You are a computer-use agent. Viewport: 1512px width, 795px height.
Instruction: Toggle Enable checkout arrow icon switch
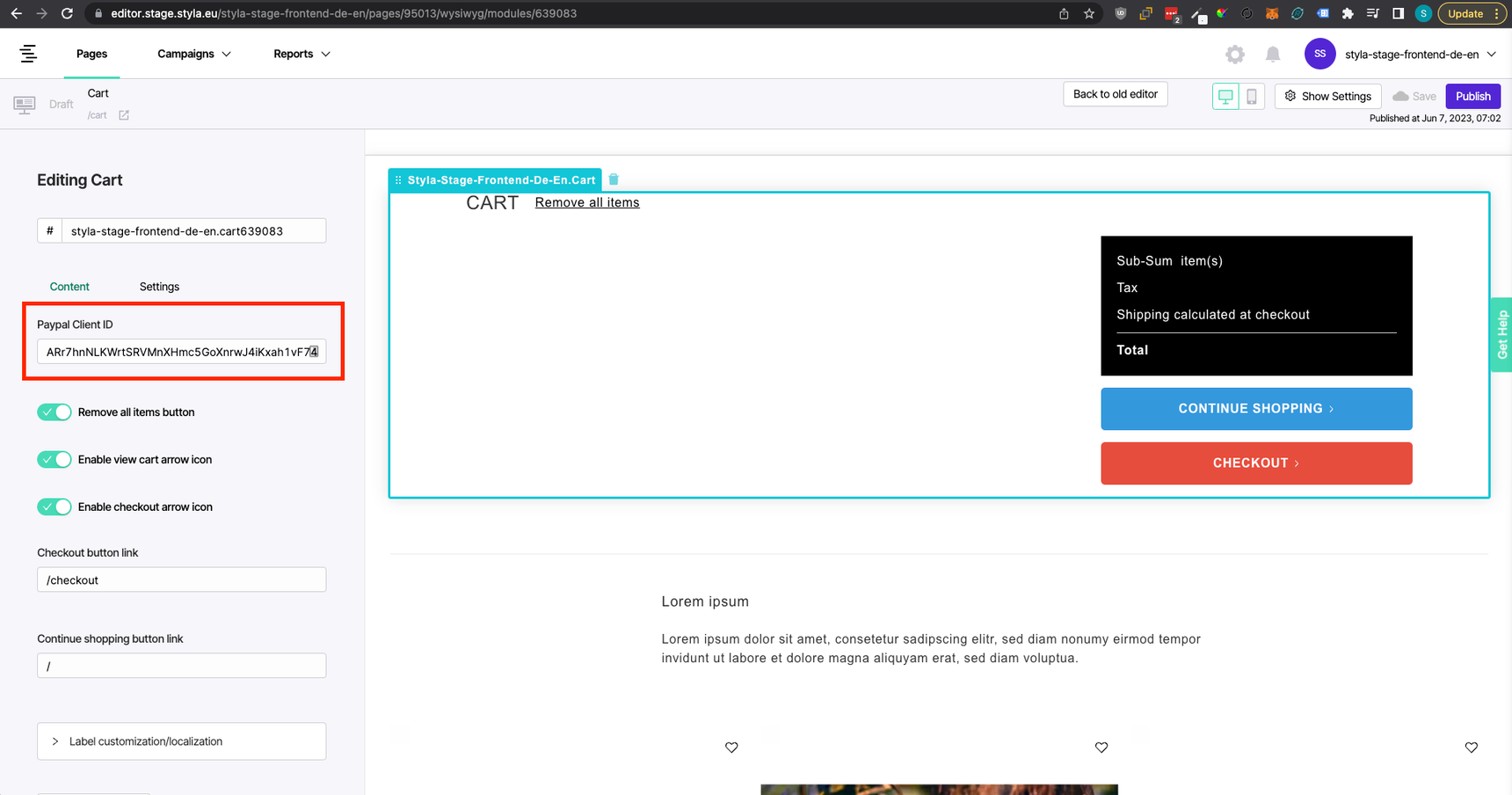pos(55,507)
